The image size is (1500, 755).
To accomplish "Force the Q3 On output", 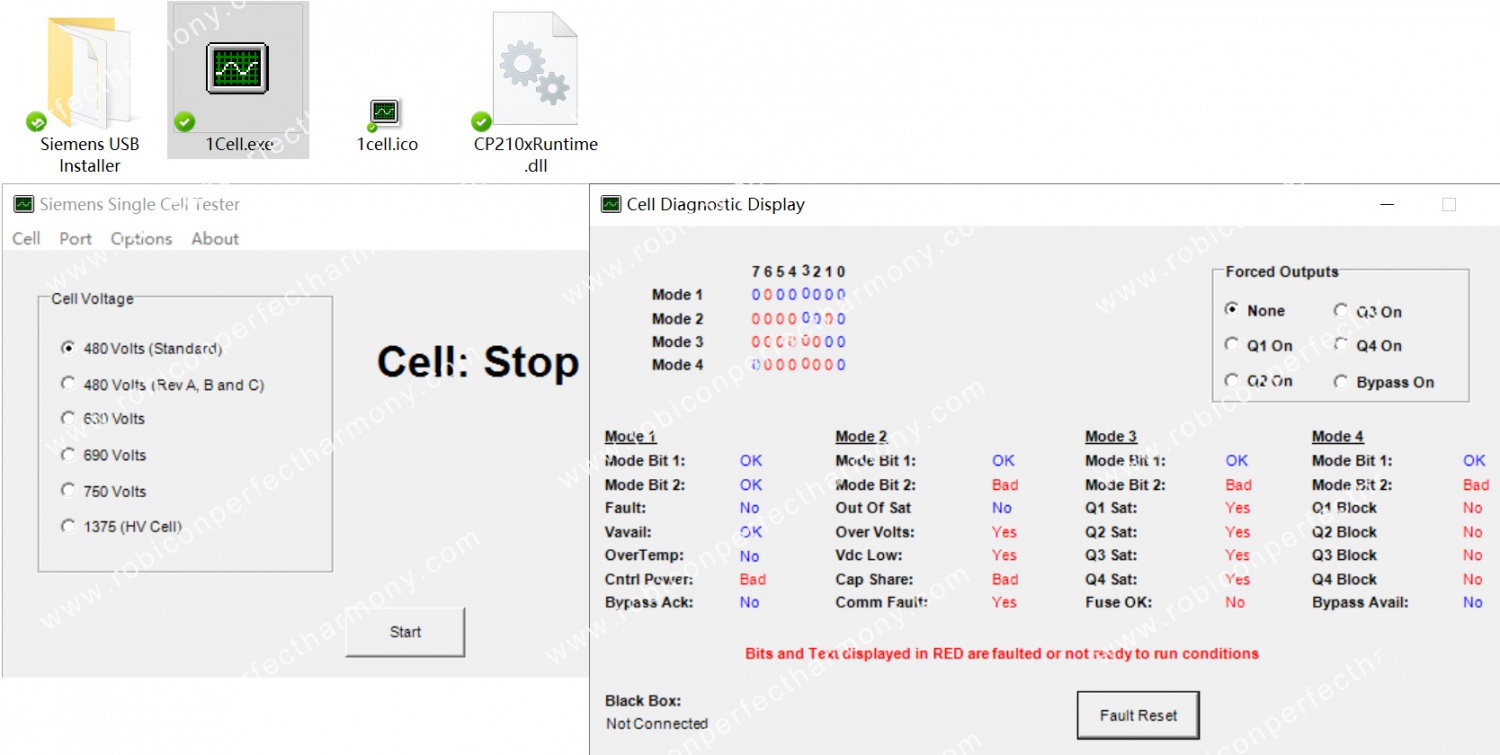I will [1368, 312].
